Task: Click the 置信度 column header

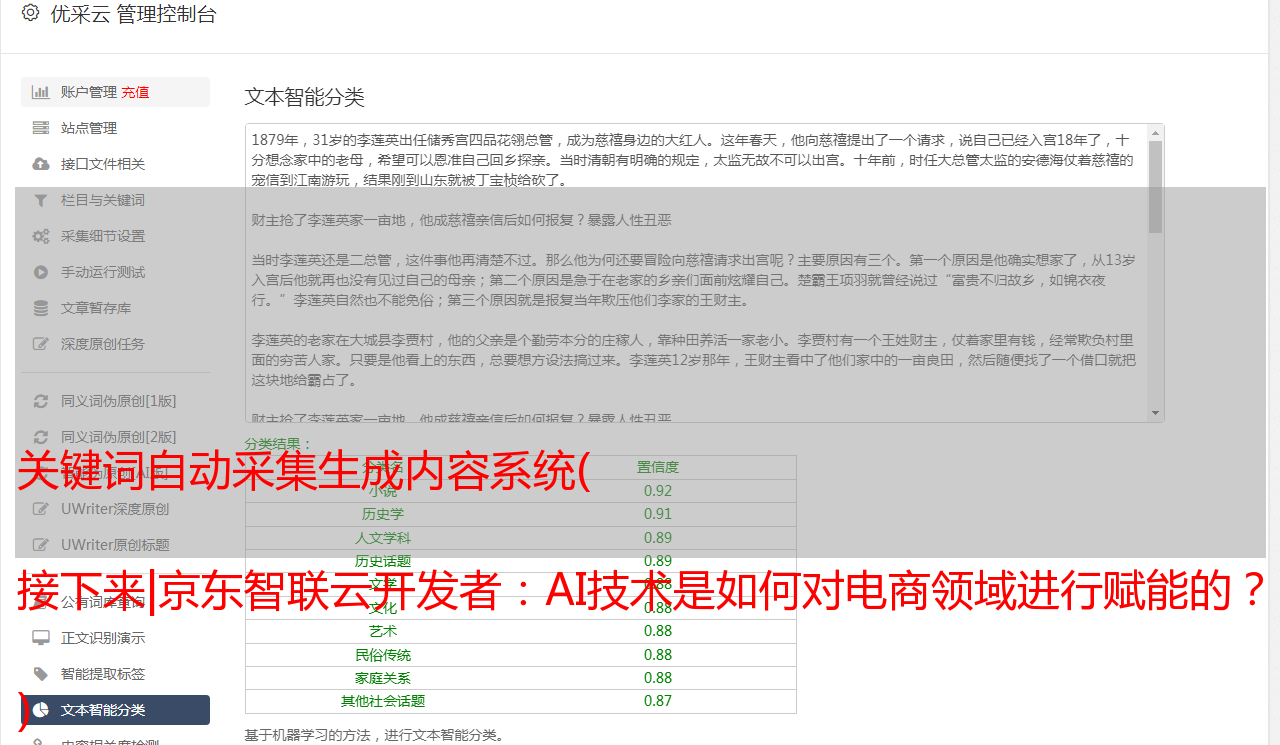Action: tap(658, 467)
